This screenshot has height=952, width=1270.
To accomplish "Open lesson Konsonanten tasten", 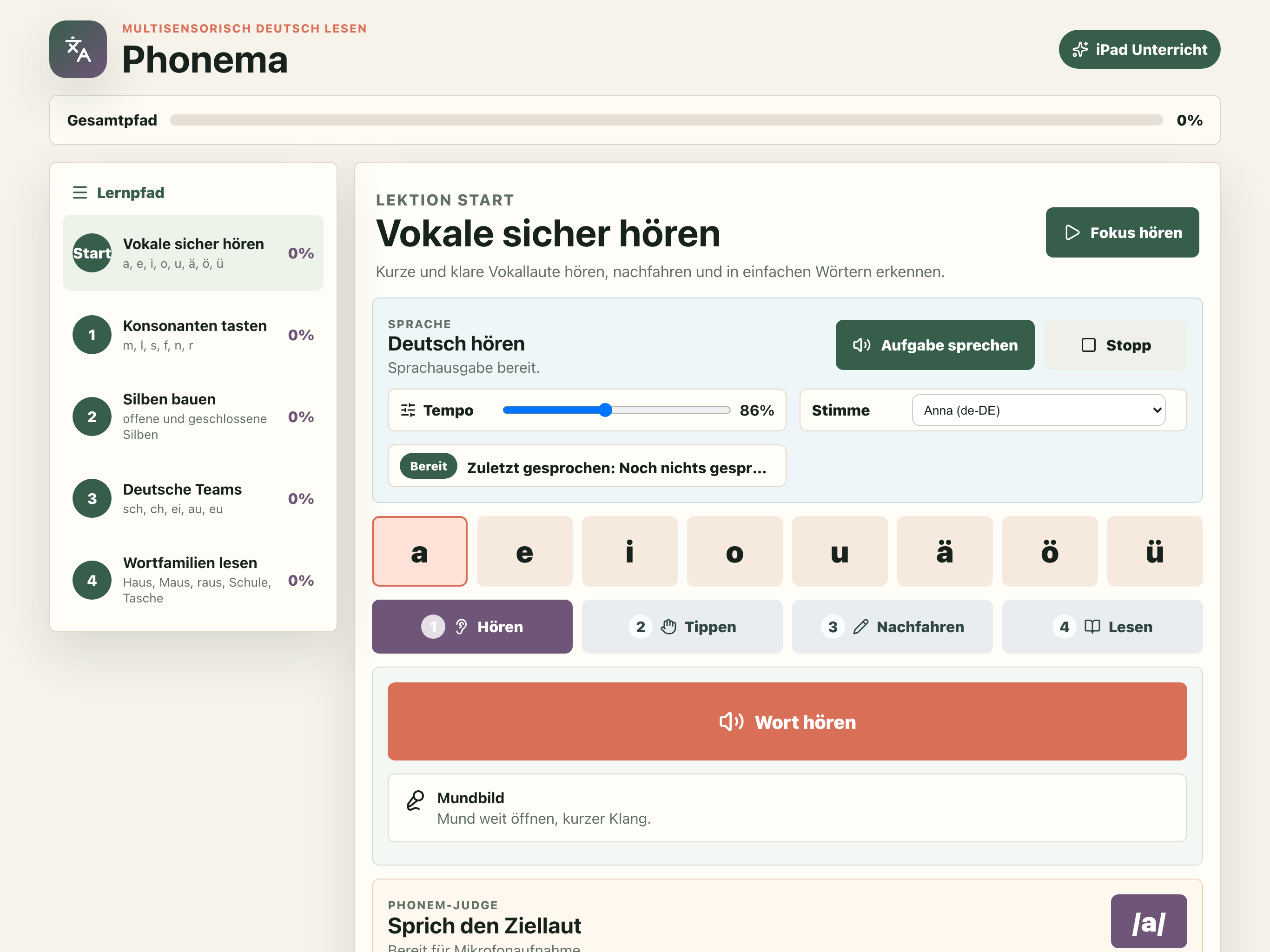I will pos(193,335).
